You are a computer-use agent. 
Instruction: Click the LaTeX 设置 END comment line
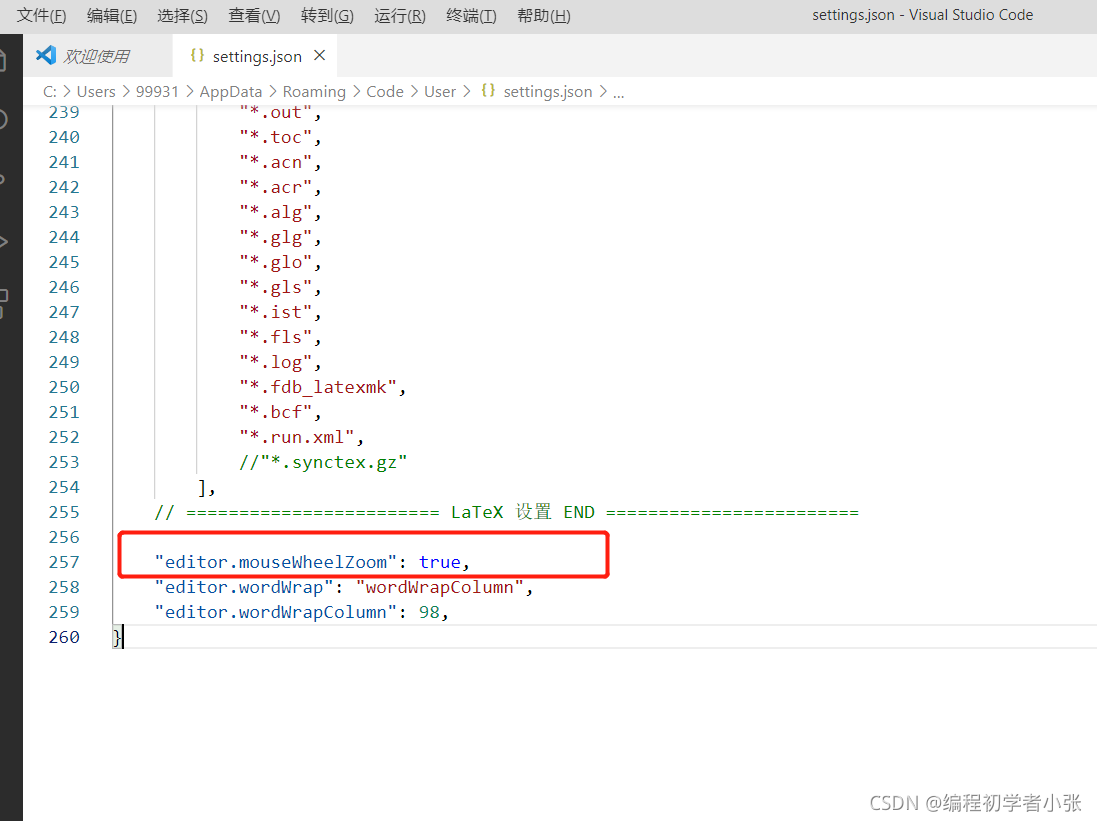click(x=507, y=512)
